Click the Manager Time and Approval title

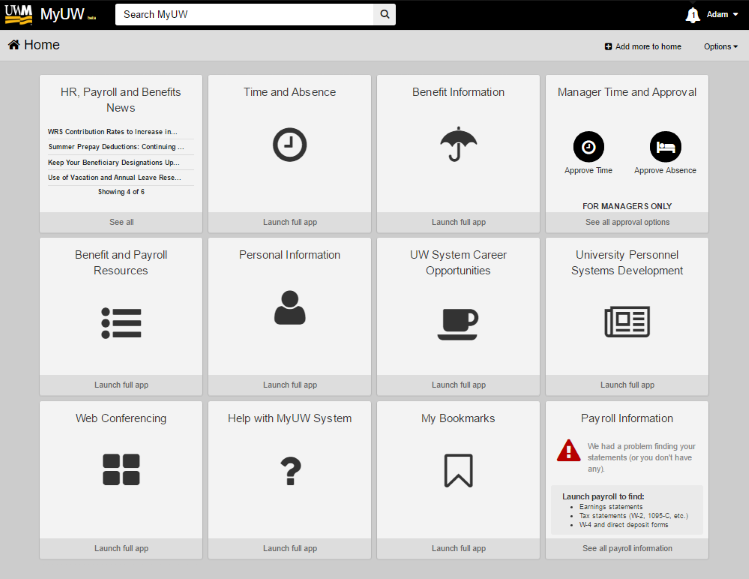click(627, 92)
